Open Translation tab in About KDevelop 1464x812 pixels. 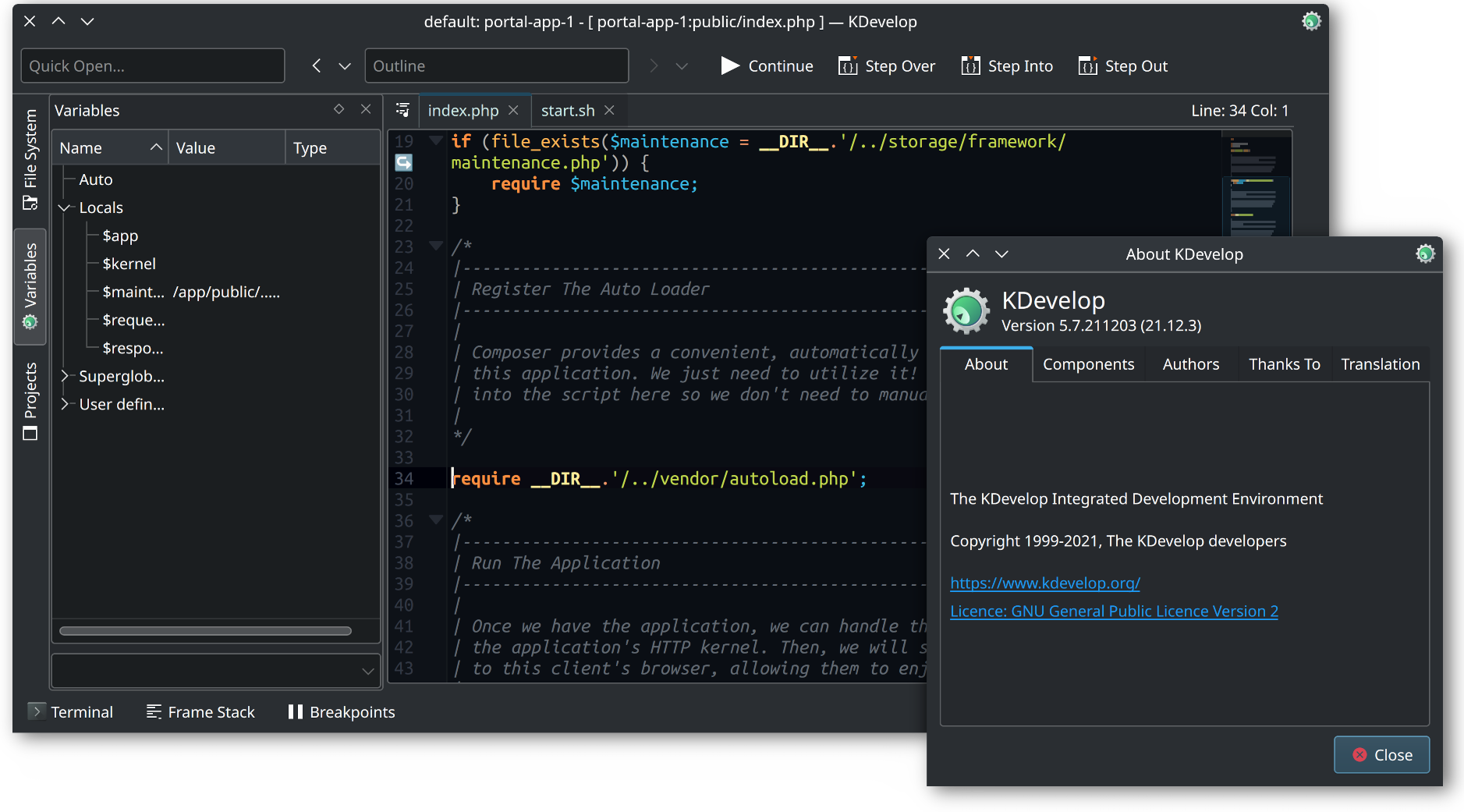[1380, 363]
